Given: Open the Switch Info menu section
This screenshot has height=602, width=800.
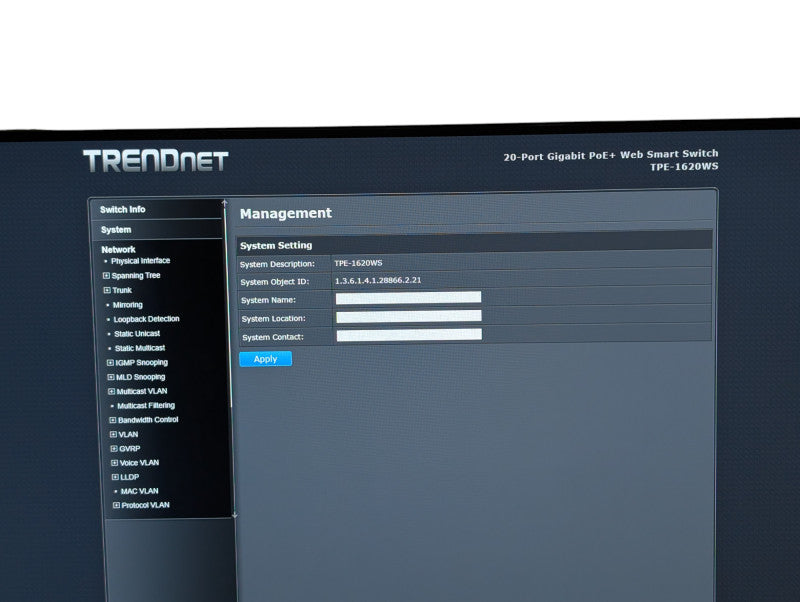Looking at the screenshot, I should pos(122,209).
